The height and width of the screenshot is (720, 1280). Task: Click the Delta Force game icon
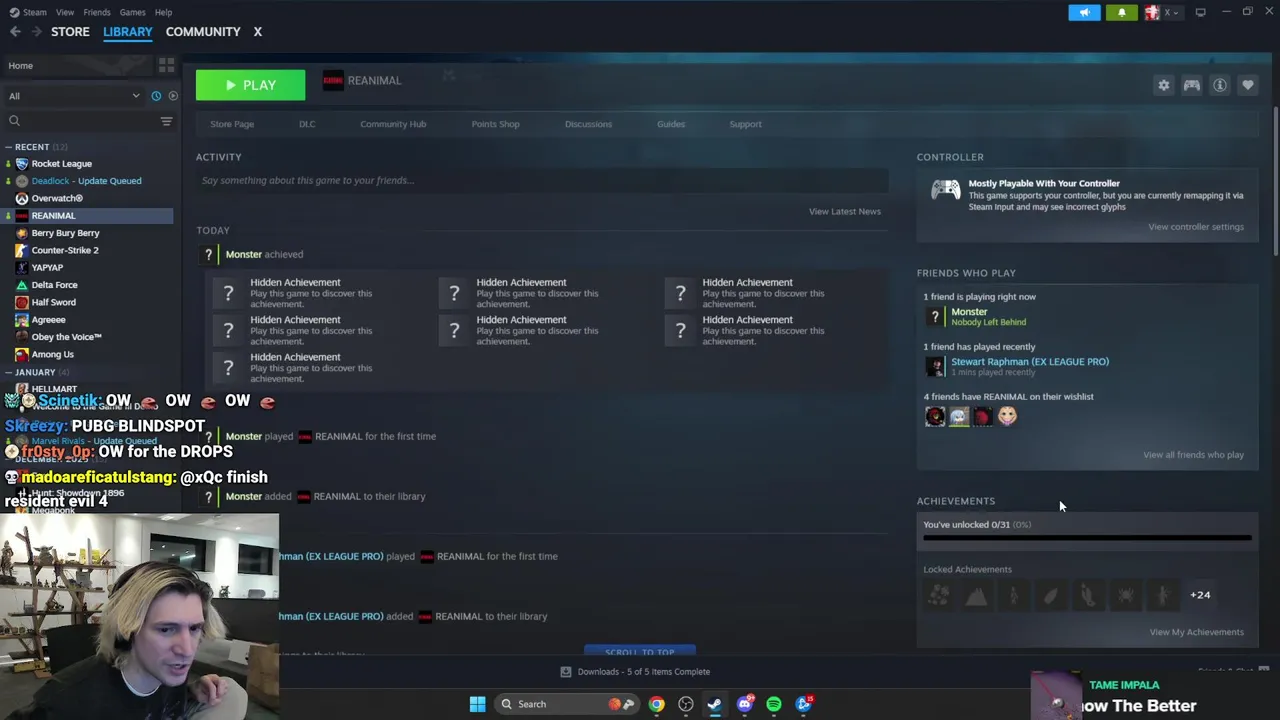(x=22, y=285)
